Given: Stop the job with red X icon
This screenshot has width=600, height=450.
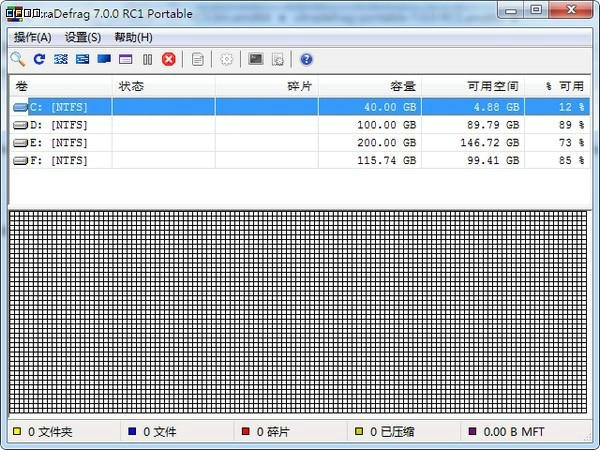Looking at the screenshot, I should (x=169, y=59).
